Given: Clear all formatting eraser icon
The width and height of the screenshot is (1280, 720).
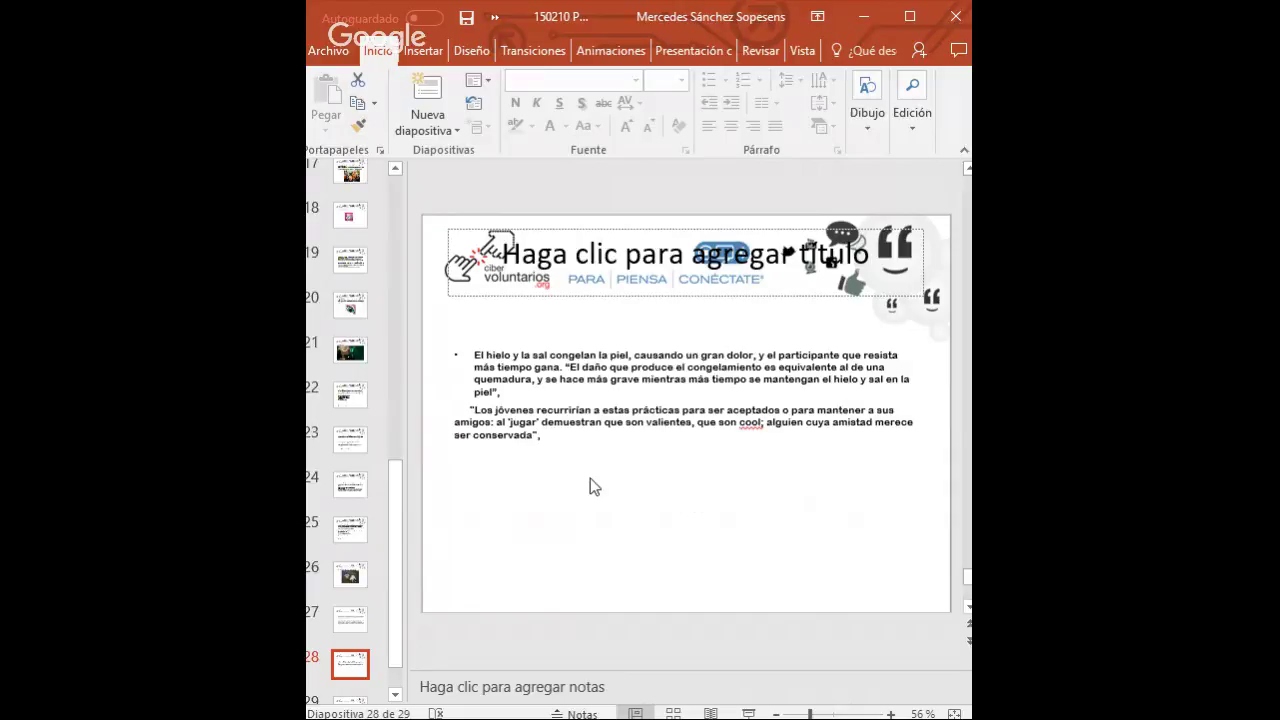Looking at the screenshot, I should [x=679, y=126].
